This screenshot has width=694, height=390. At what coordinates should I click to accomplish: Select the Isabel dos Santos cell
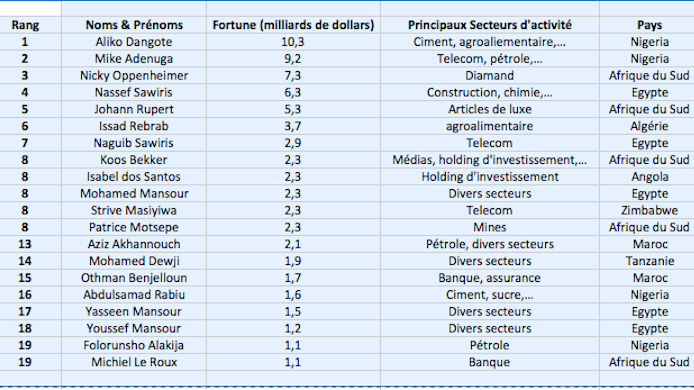tap(134, 177)
